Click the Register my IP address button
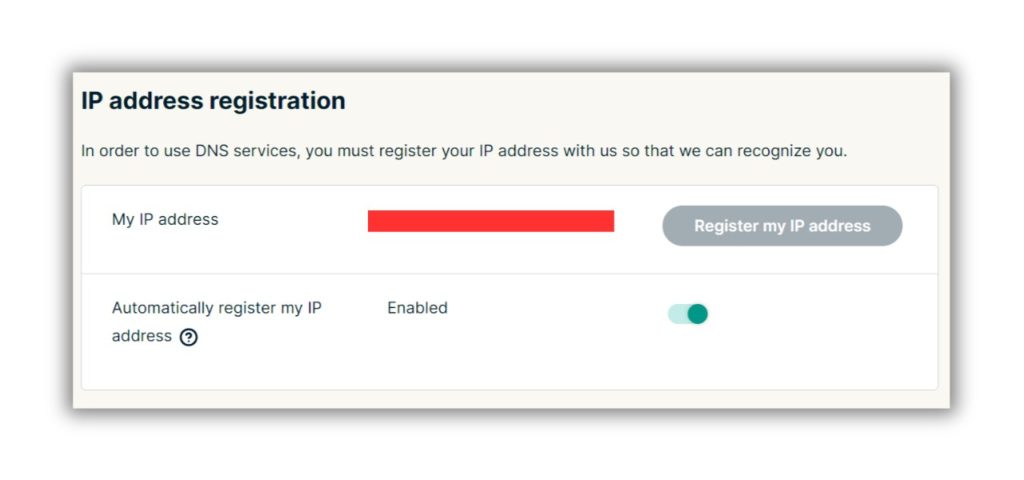This screenshot has height=480, width=1024. point(782,226)
